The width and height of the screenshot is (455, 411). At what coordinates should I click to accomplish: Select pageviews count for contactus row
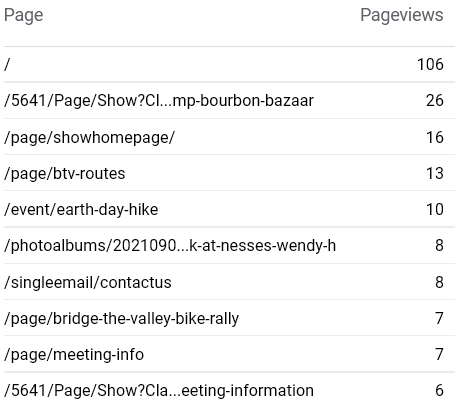439,282
